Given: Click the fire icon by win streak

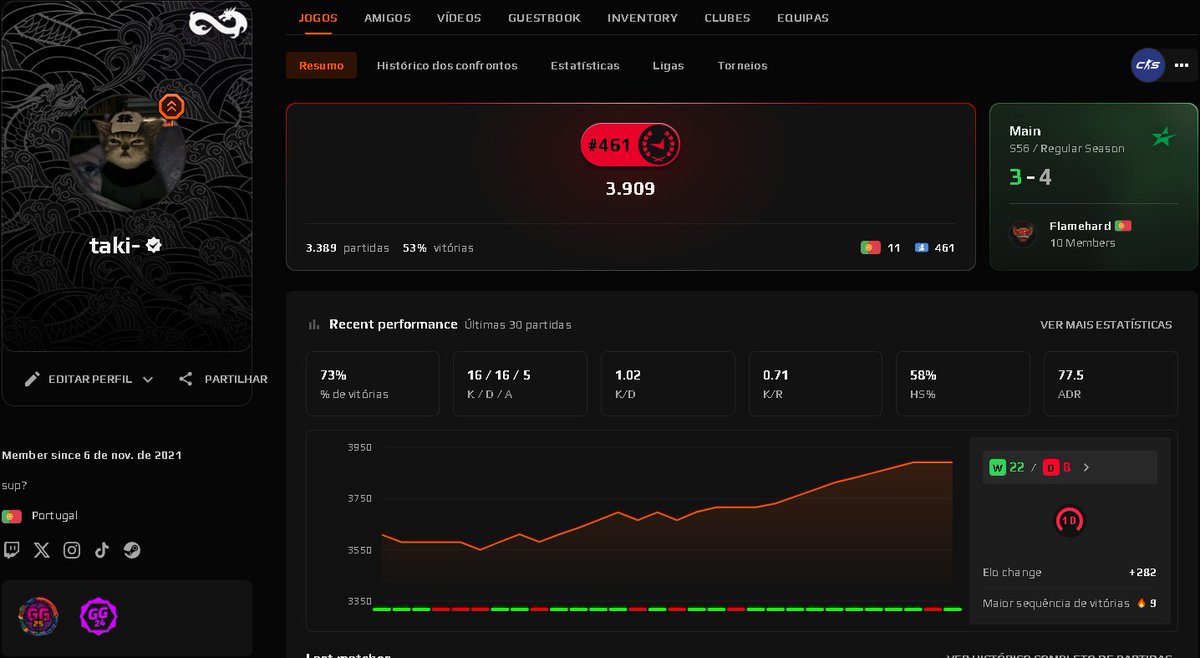Looking at the screenshot, I should click(x=1141, y=603).
